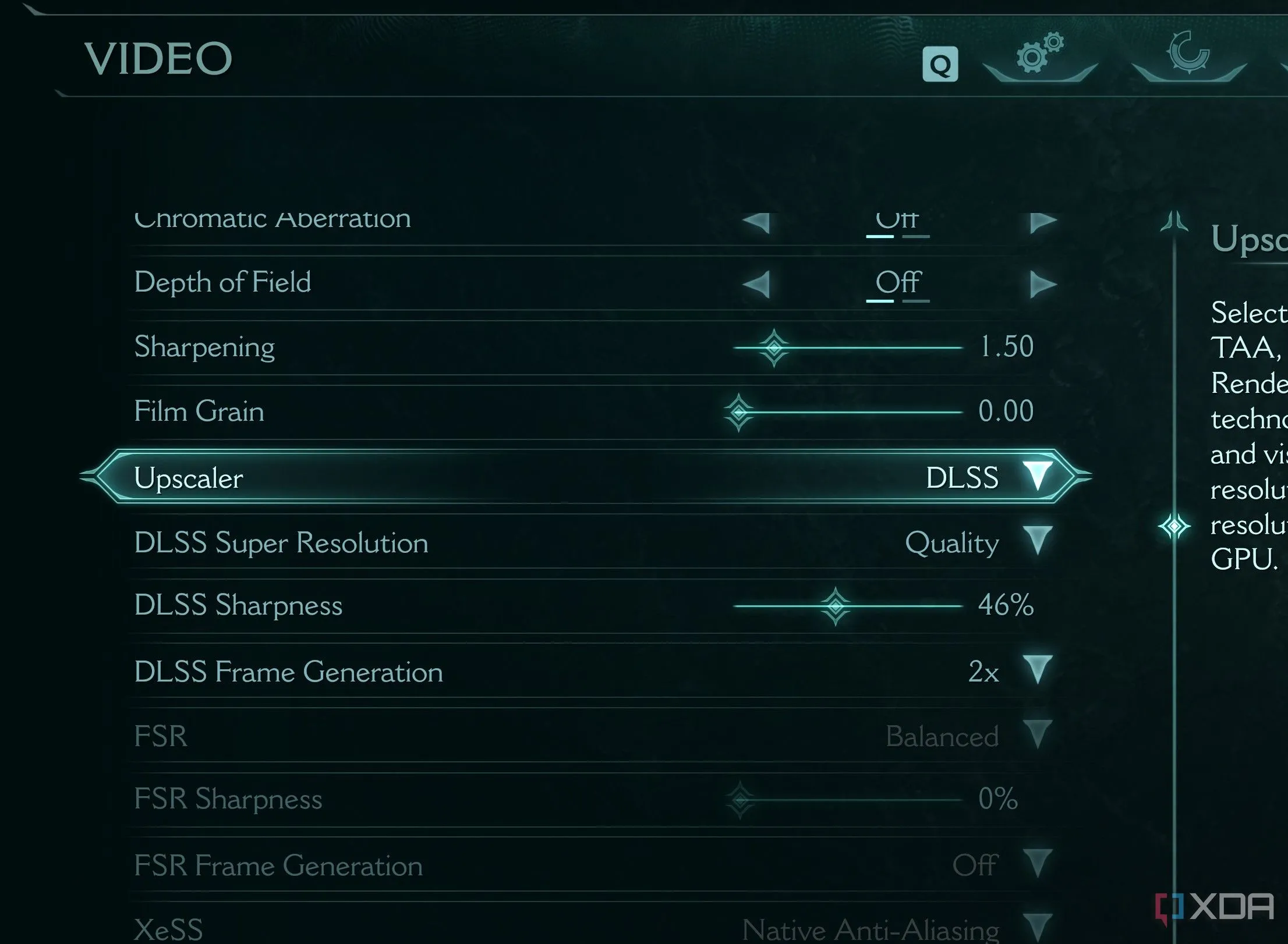
Task: Open the FSR Frame Generation dropdown
Action: pos(1038,864)
